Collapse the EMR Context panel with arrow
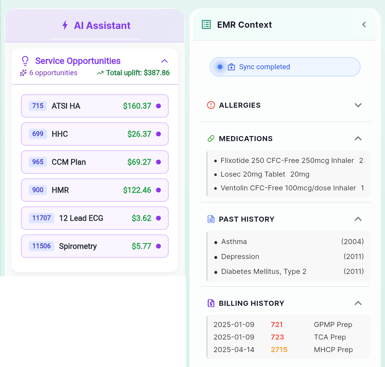 point(364,24)
